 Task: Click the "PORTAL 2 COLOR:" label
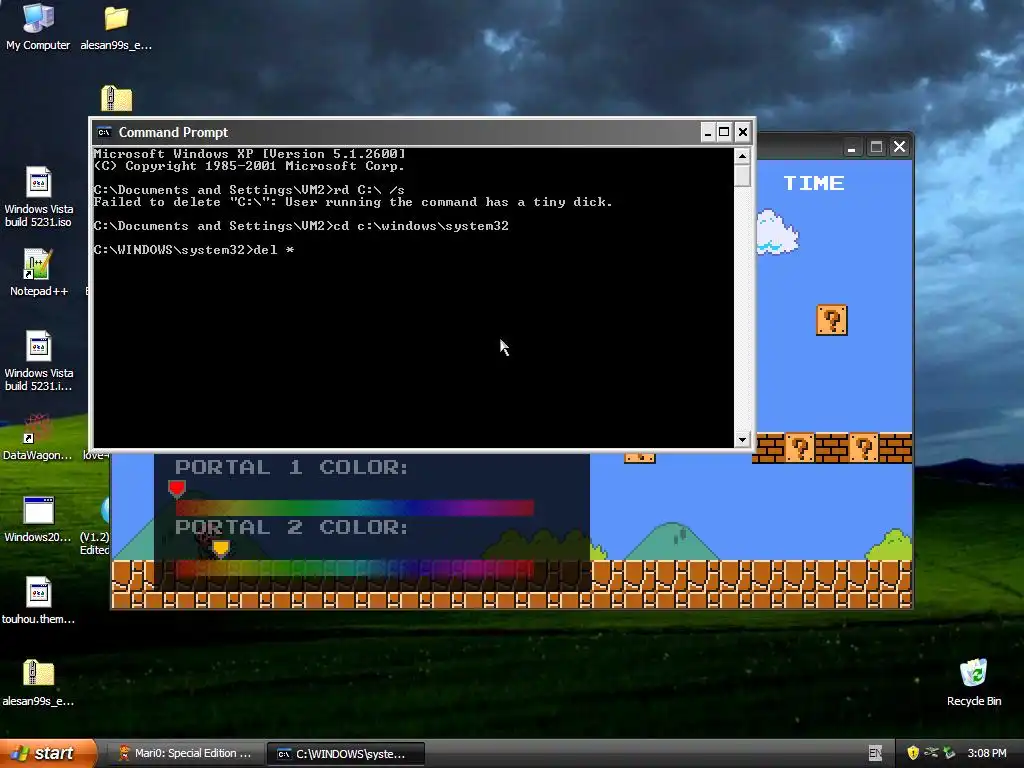click(291, 527)
